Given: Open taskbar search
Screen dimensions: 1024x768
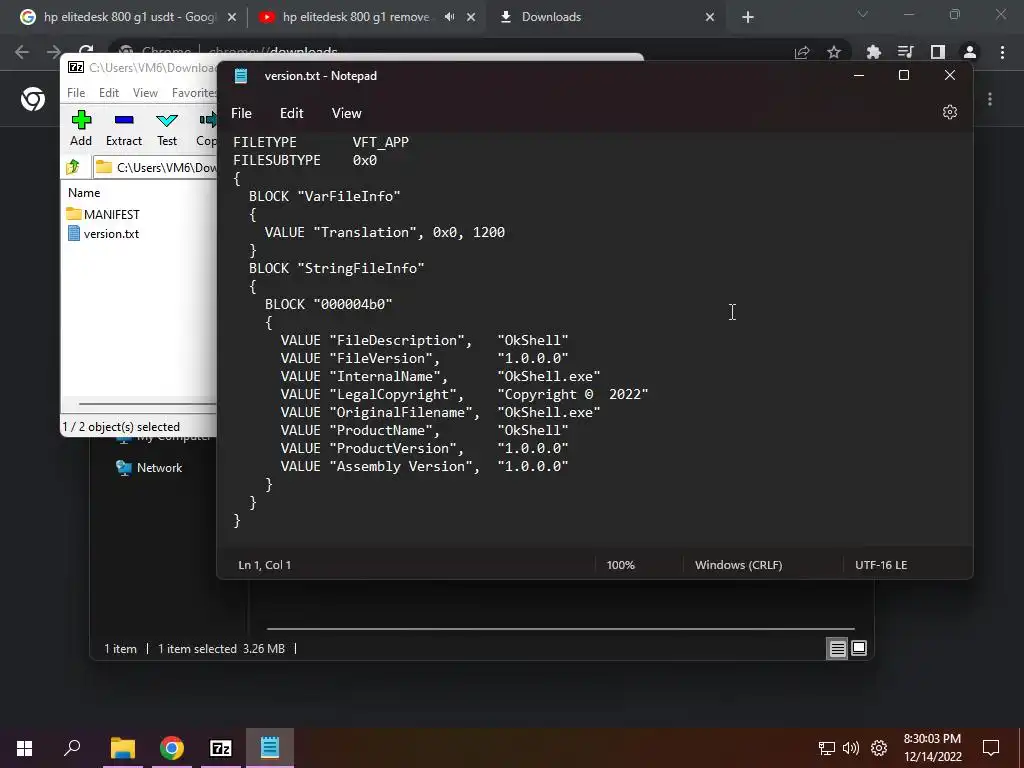Looking at the screenshot, I should click(x=72, y=748).
